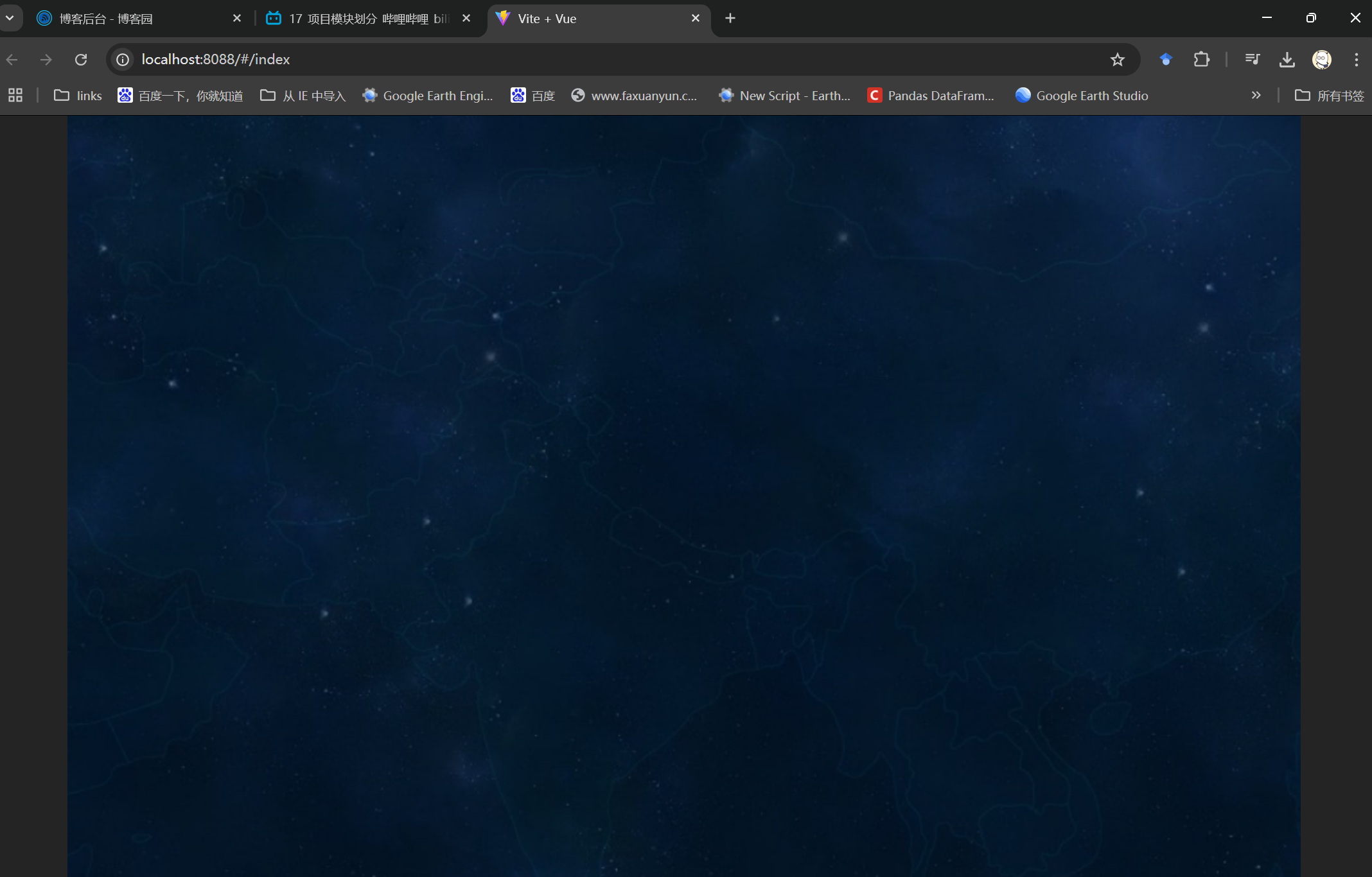This screenshot has height=877, width=1372.
Task: Close the Vite + Vue tab
Action: [x=695, y=19]
